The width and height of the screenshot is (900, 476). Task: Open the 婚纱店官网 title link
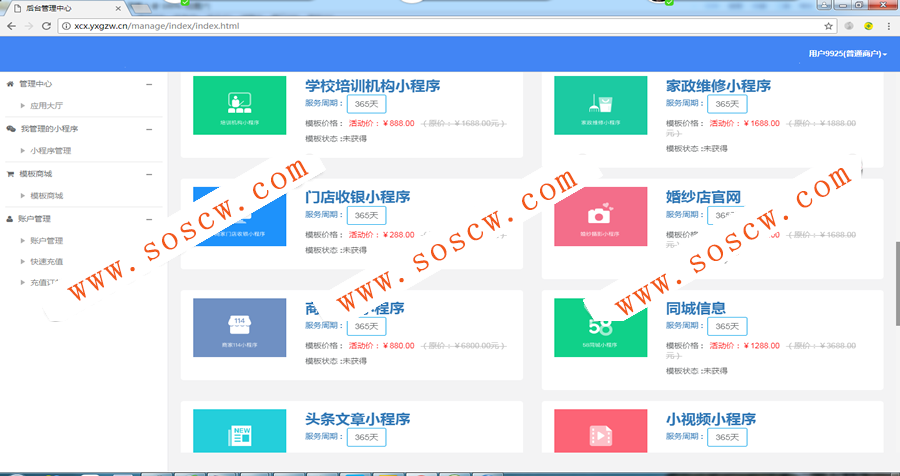point(703,197)
